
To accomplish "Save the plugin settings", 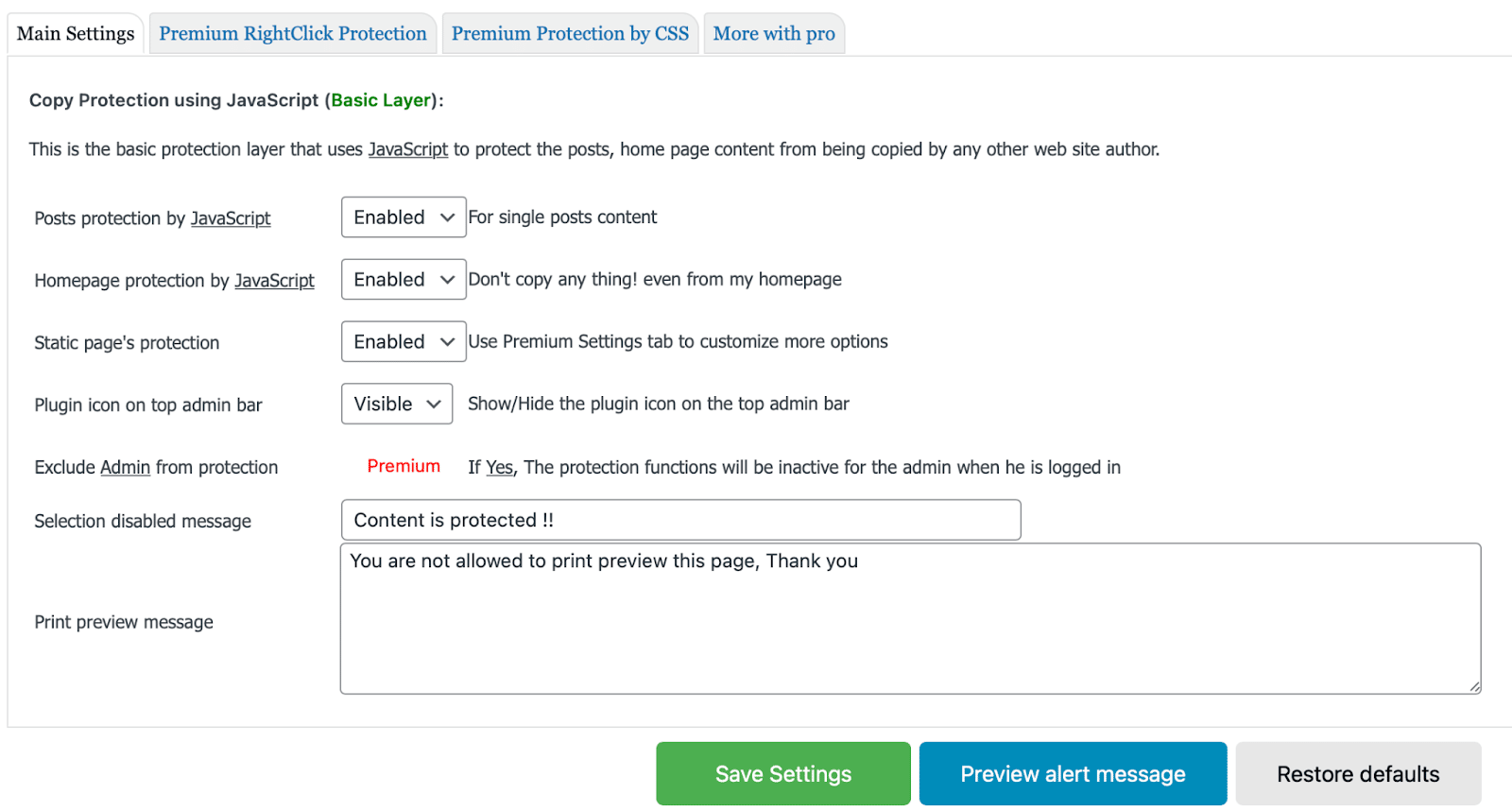I will coord(782,773).
